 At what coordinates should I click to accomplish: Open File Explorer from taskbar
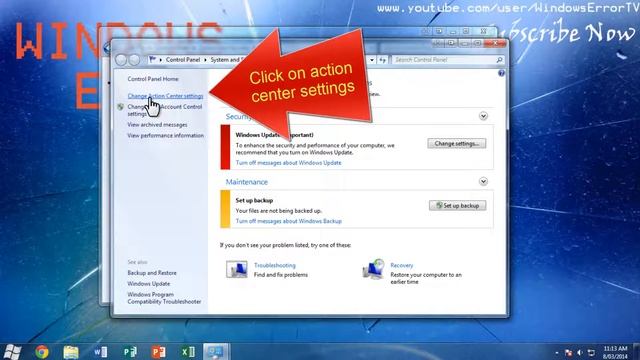(71, 352)
